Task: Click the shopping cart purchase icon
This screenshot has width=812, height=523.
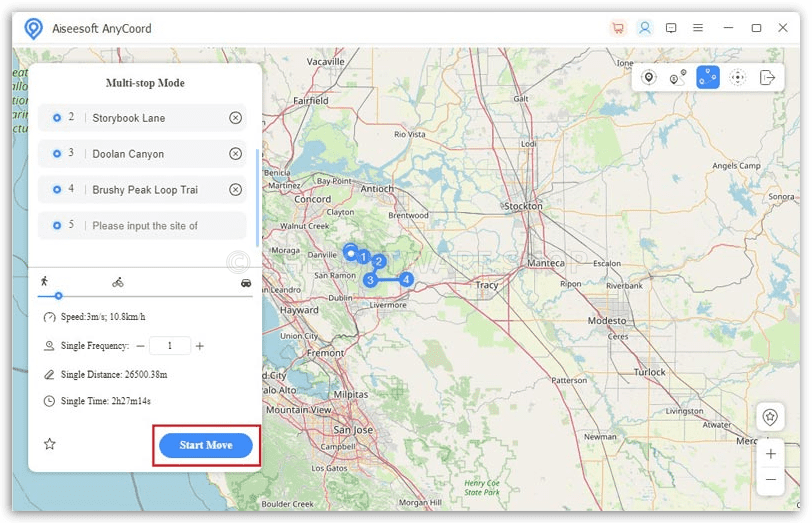Action: (x=618, y=28)
